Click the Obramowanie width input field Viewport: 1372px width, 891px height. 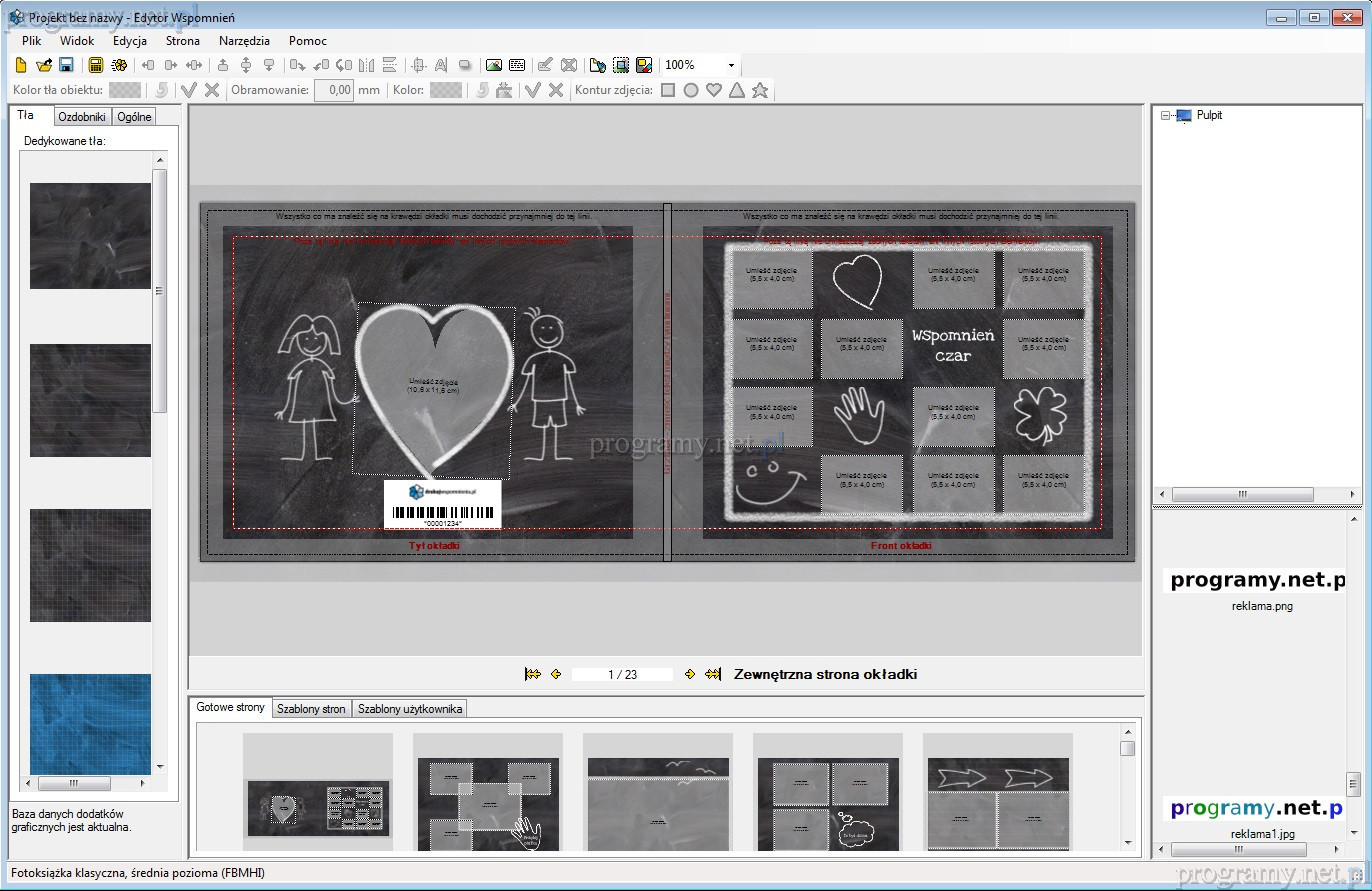(x=334, y=90)
